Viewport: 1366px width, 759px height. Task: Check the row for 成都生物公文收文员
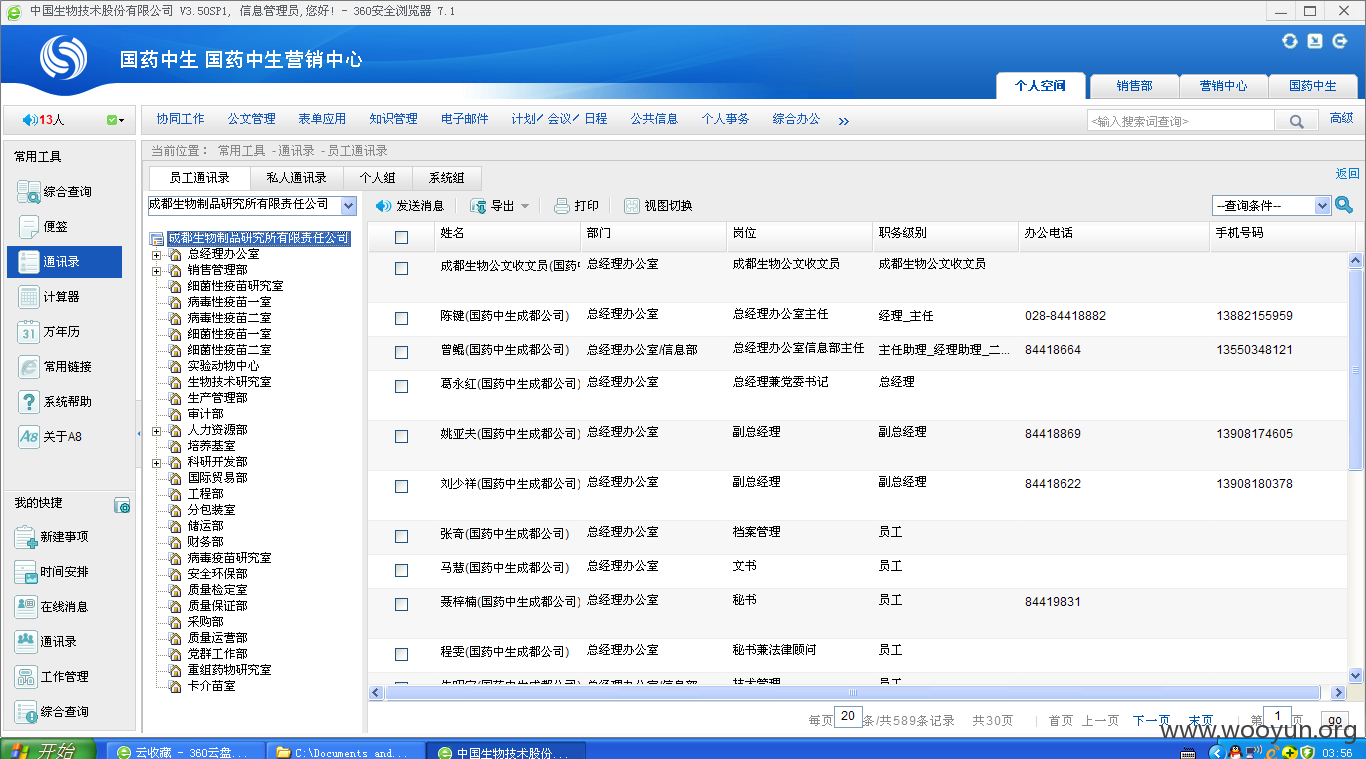[x=402, y=268]
